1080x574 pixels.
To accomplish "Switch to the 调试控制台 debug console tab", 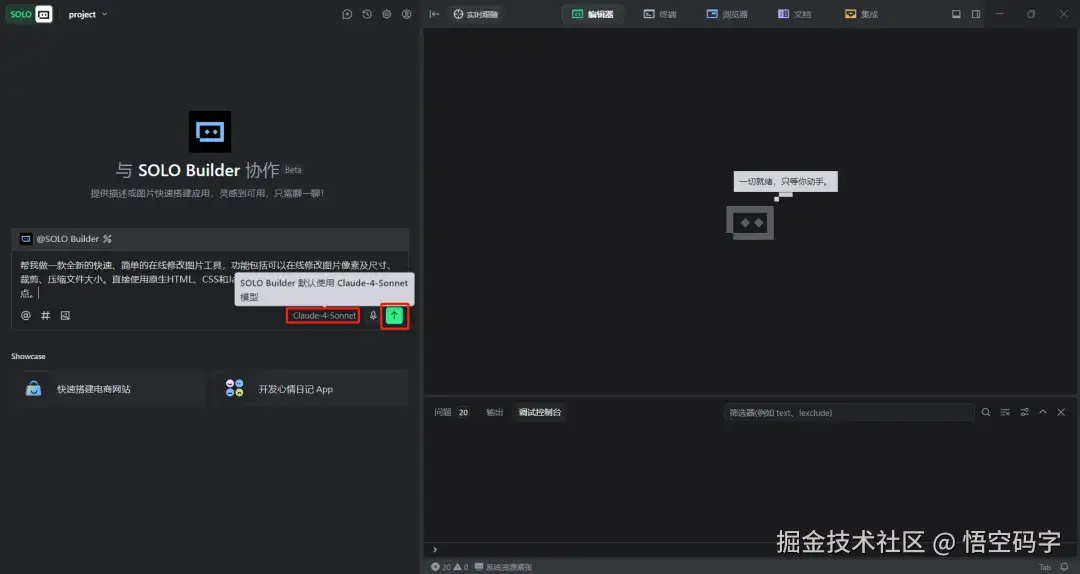I will (x=540, y=413).
